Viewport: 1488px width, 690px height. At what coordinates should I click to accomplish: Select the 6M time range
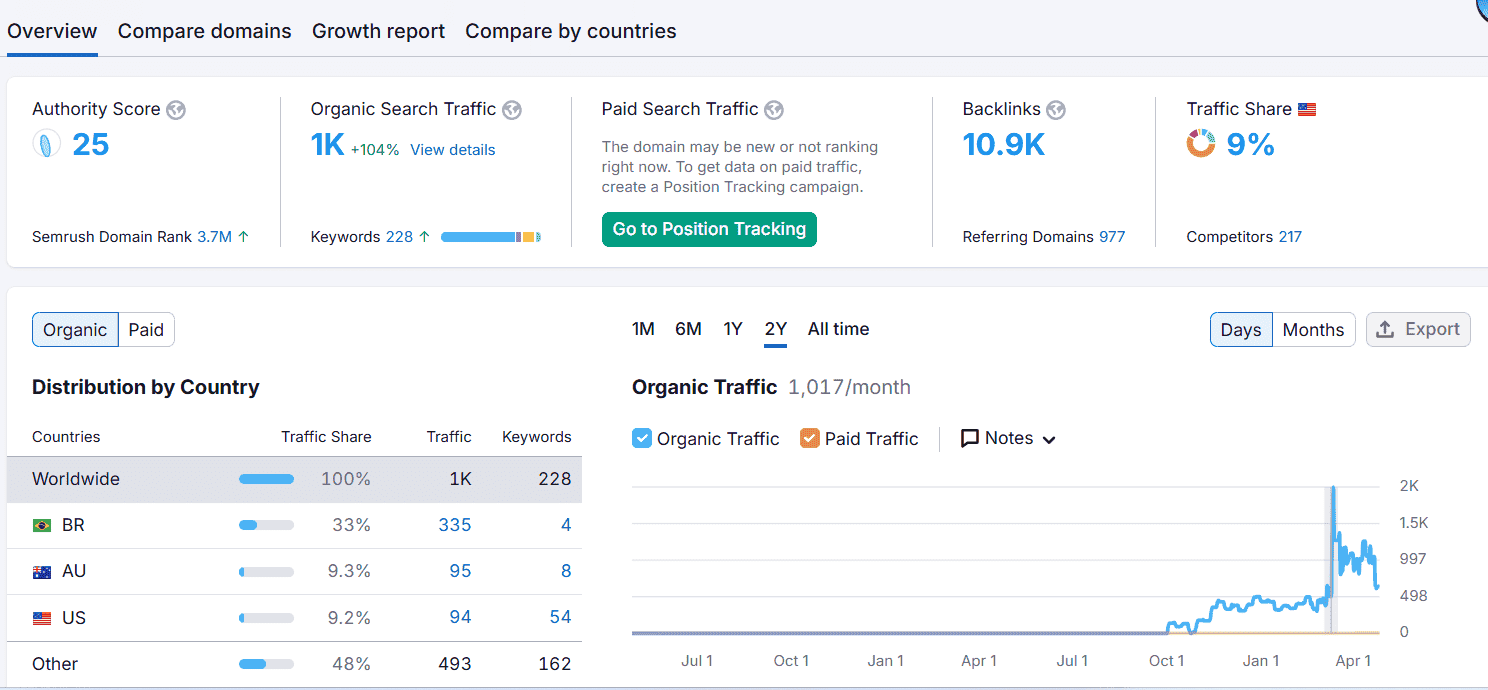coord(688,329)
